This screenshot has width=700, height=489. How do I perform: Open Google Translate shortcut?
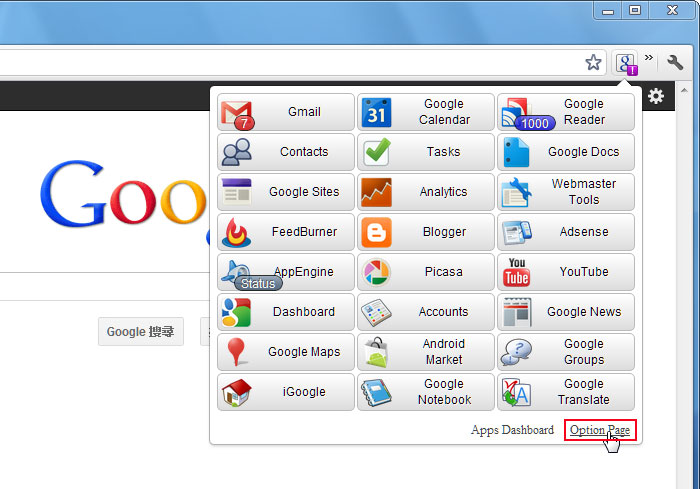pyautogui.click(x=566, y=392)
